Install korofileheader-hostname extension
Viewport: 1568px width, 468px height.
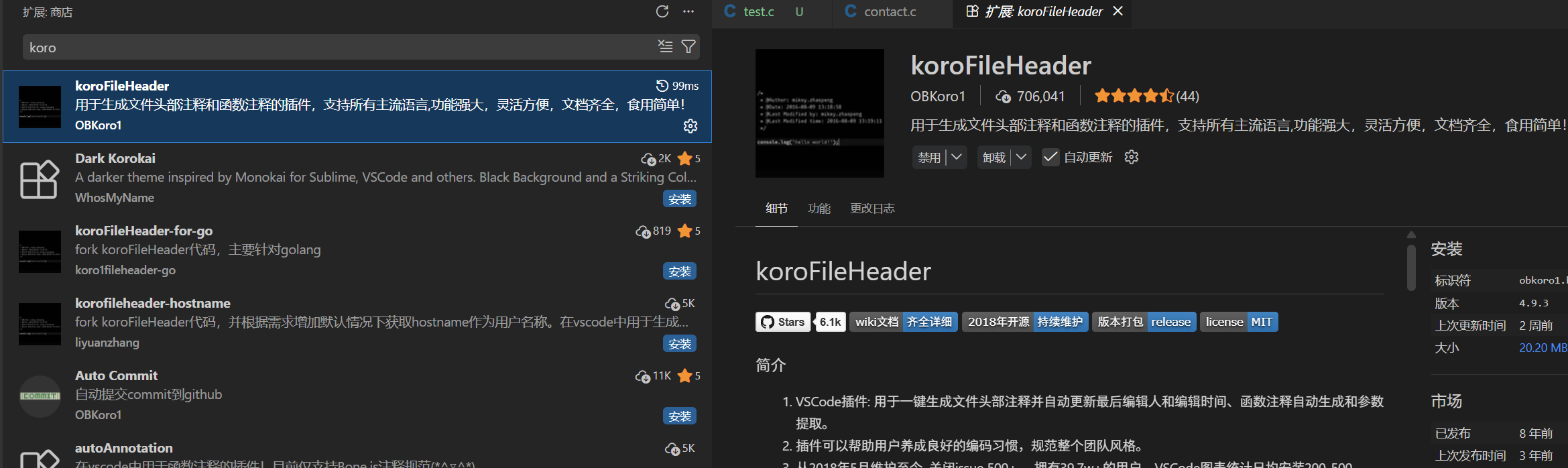pyautogui.click(x=680, y=344)
